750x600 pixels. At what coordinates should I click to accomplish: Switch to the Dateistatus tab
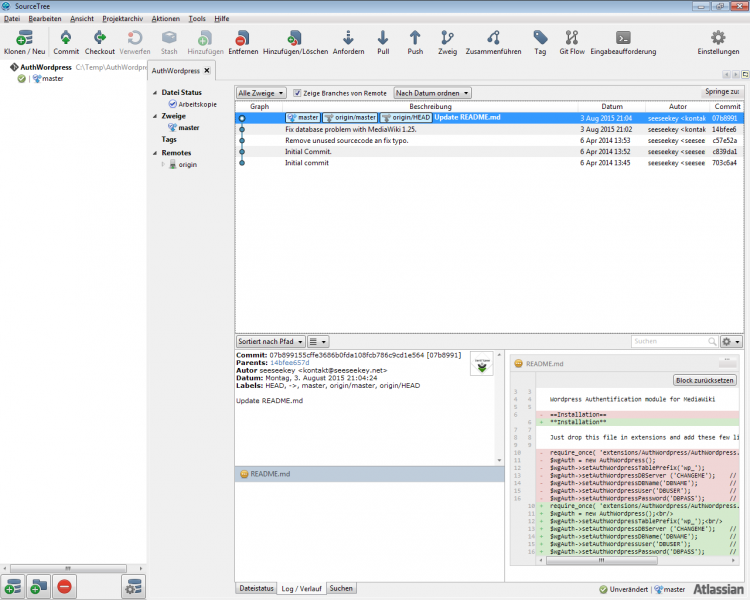click(256, 589)
